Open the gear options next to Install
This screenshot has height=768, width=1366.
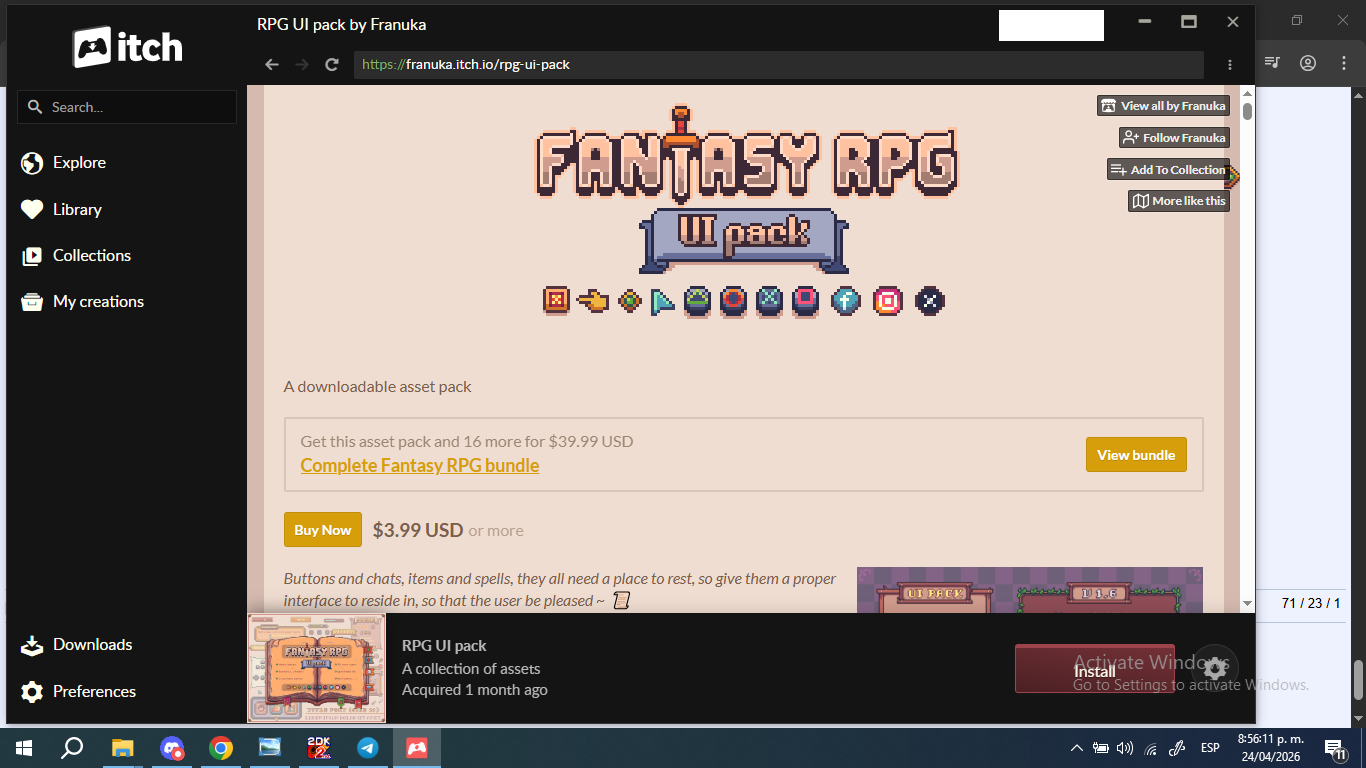pyautogui.click(x=1215, y=669)
